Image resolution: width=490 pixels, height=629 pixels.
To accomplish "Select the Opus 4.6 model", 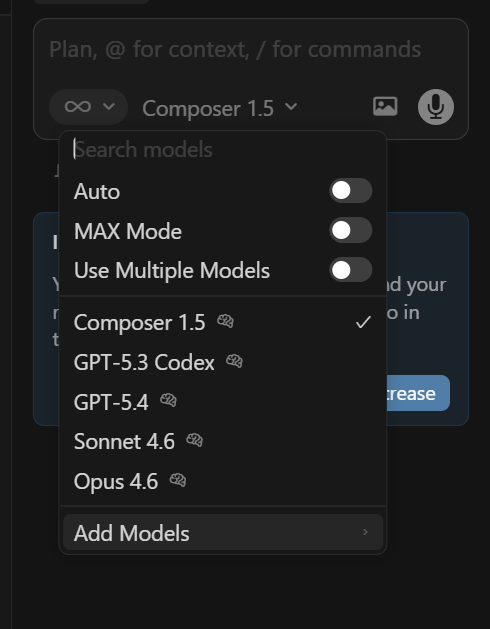I will click(x=223, y=481).
